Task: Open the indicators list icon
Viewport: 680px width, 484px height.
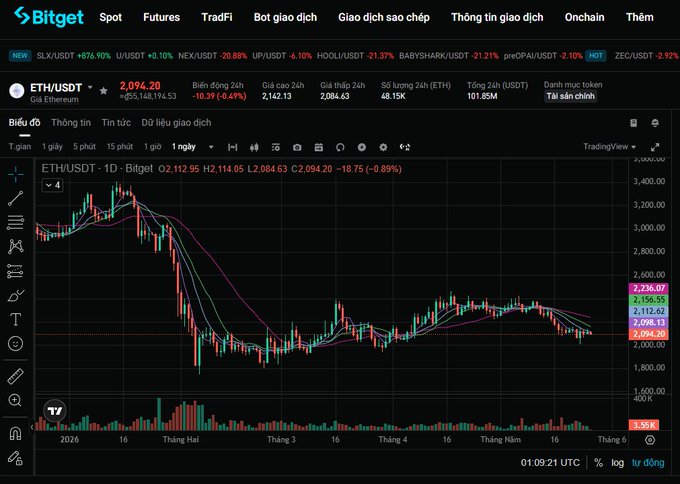Action: [276, 147]
